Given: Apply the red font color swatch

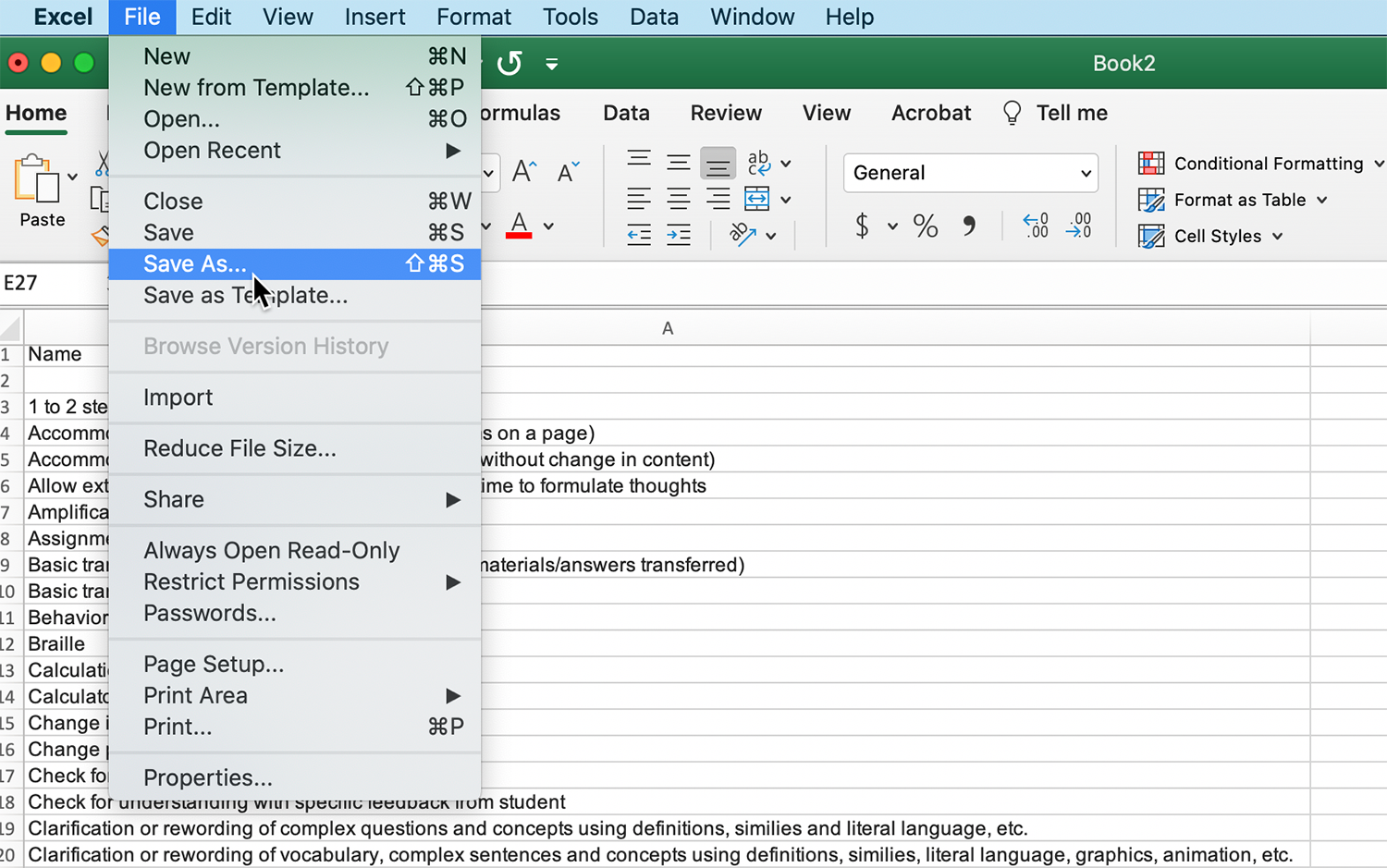Looking at the screenshot, I should coord(519,226).
